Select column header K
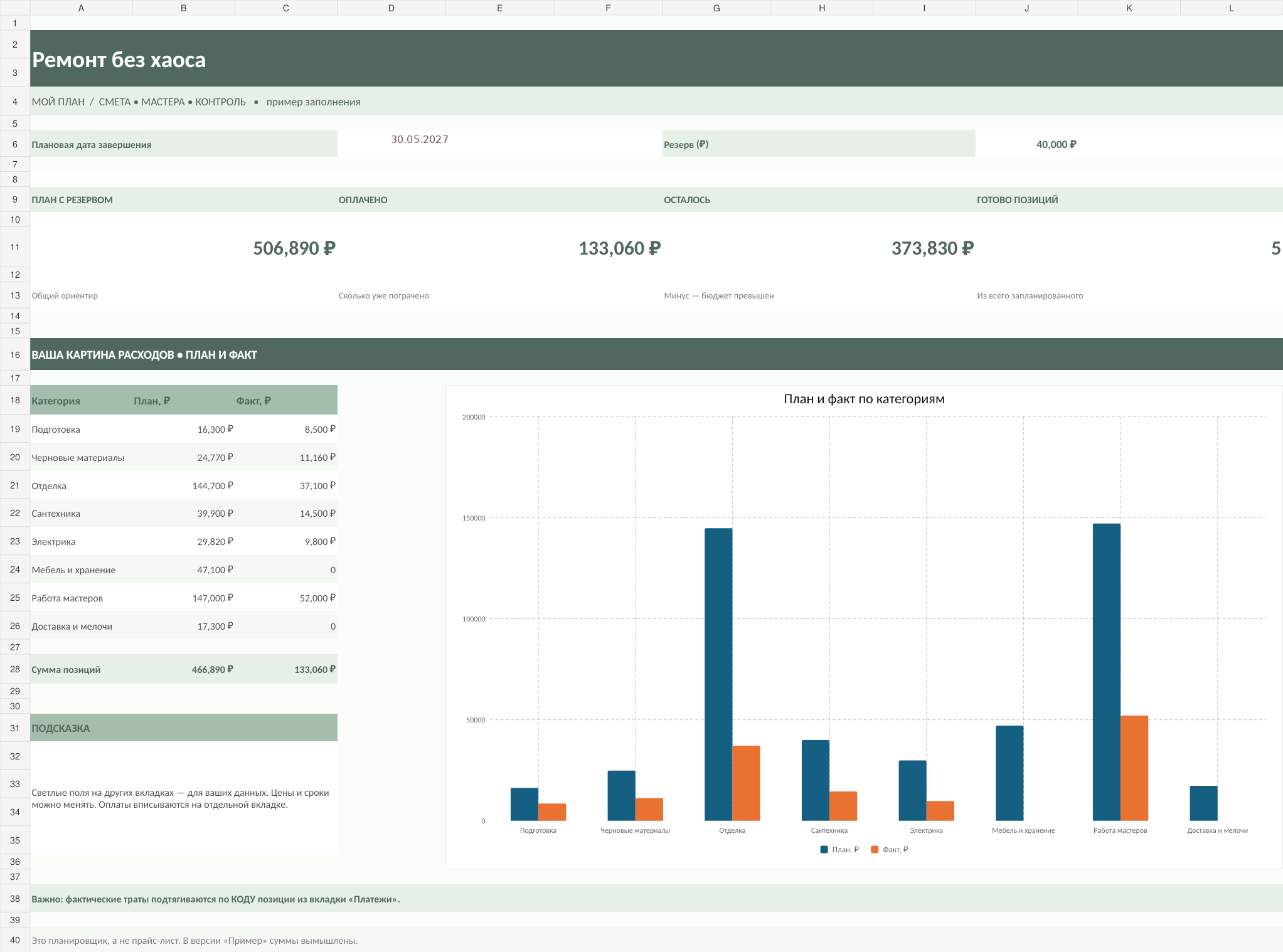Screen dimensions: 1283x952 1129,8
